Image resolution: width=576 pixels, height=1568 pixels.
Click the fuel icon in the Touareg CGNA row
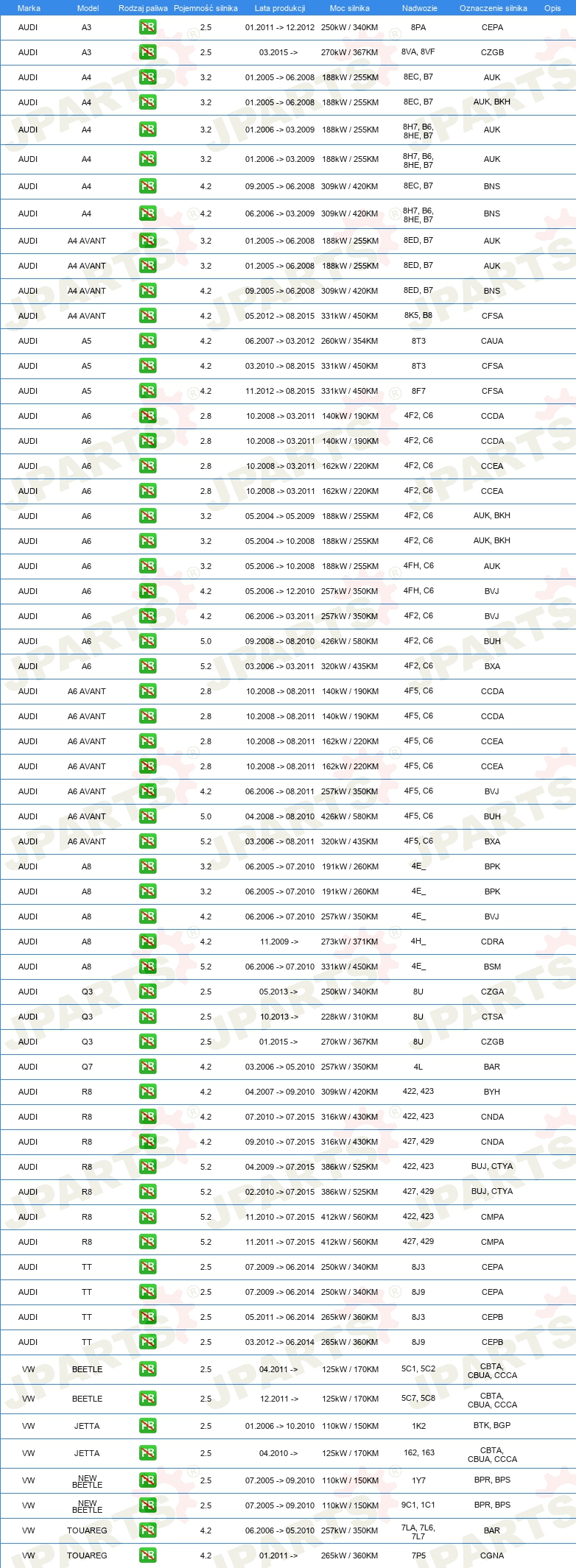[147, 1555]
